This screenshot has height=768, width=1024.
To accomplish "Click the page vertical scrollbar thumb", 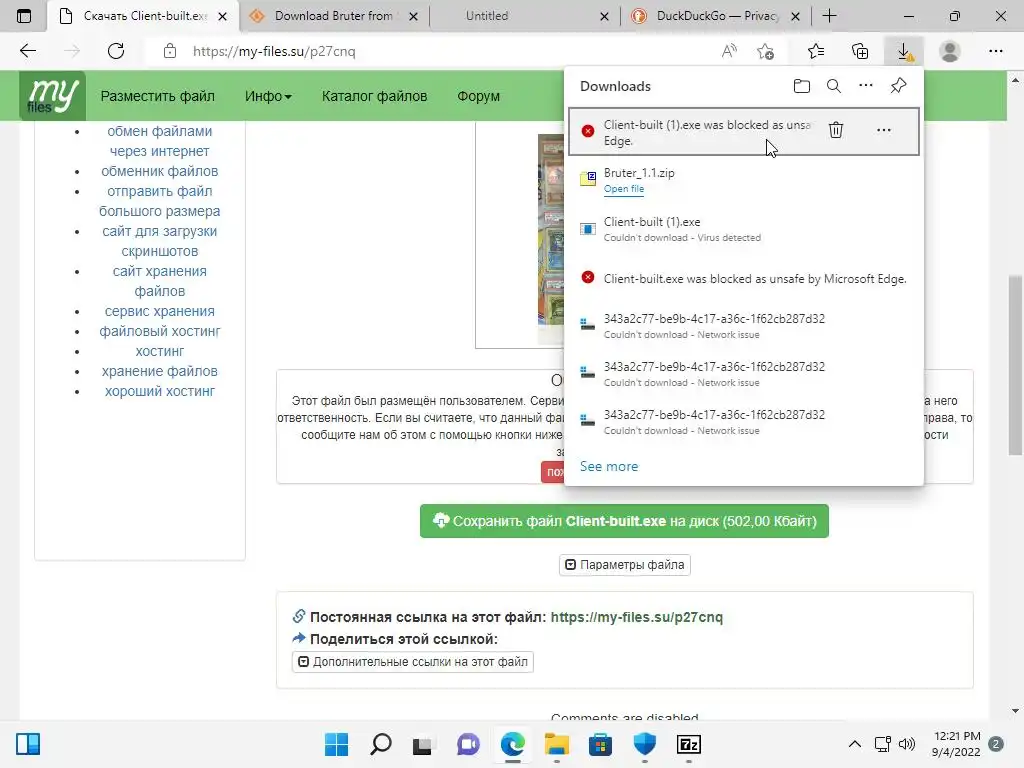I will (x=1015, y=366).
